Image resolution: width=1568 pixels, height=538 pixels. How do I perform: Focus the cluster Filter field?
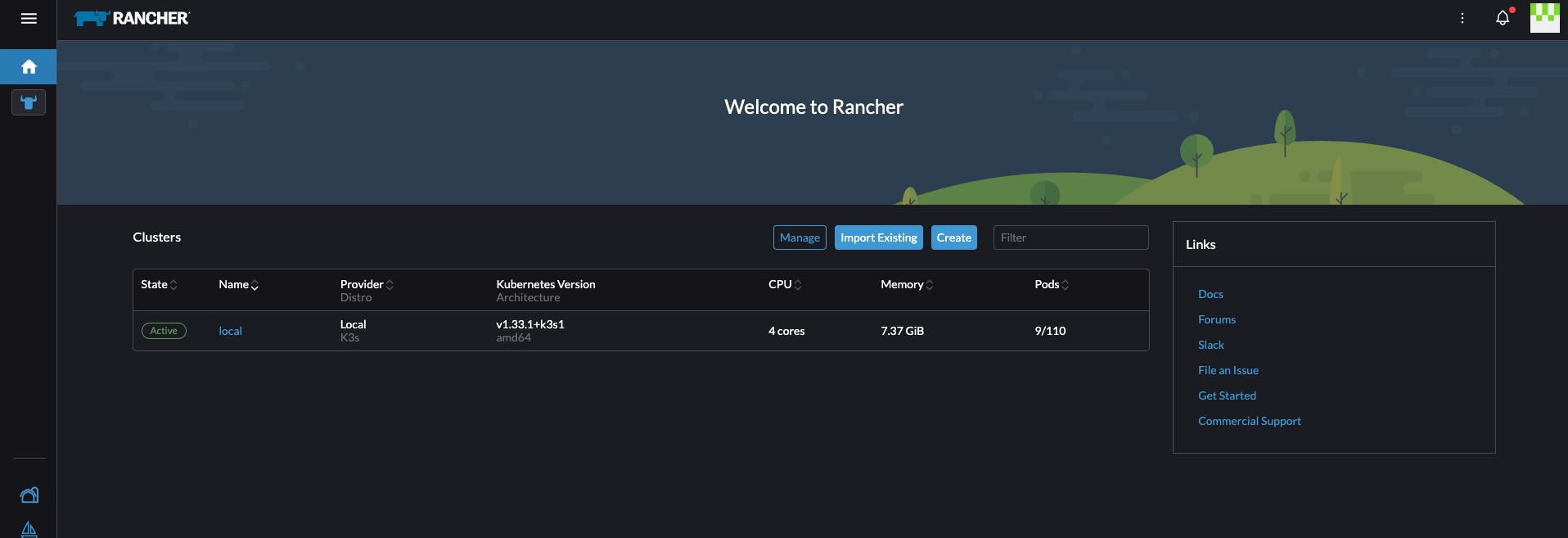pos(1070,237)
